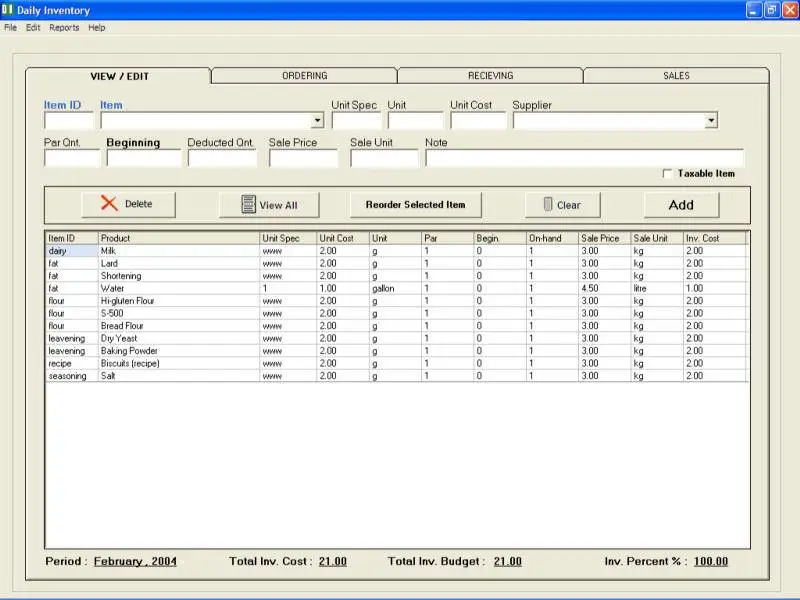Screen dimensions: 800x600
Task: Click into the Deducted Qnt. field
Action: coord(222,158)
